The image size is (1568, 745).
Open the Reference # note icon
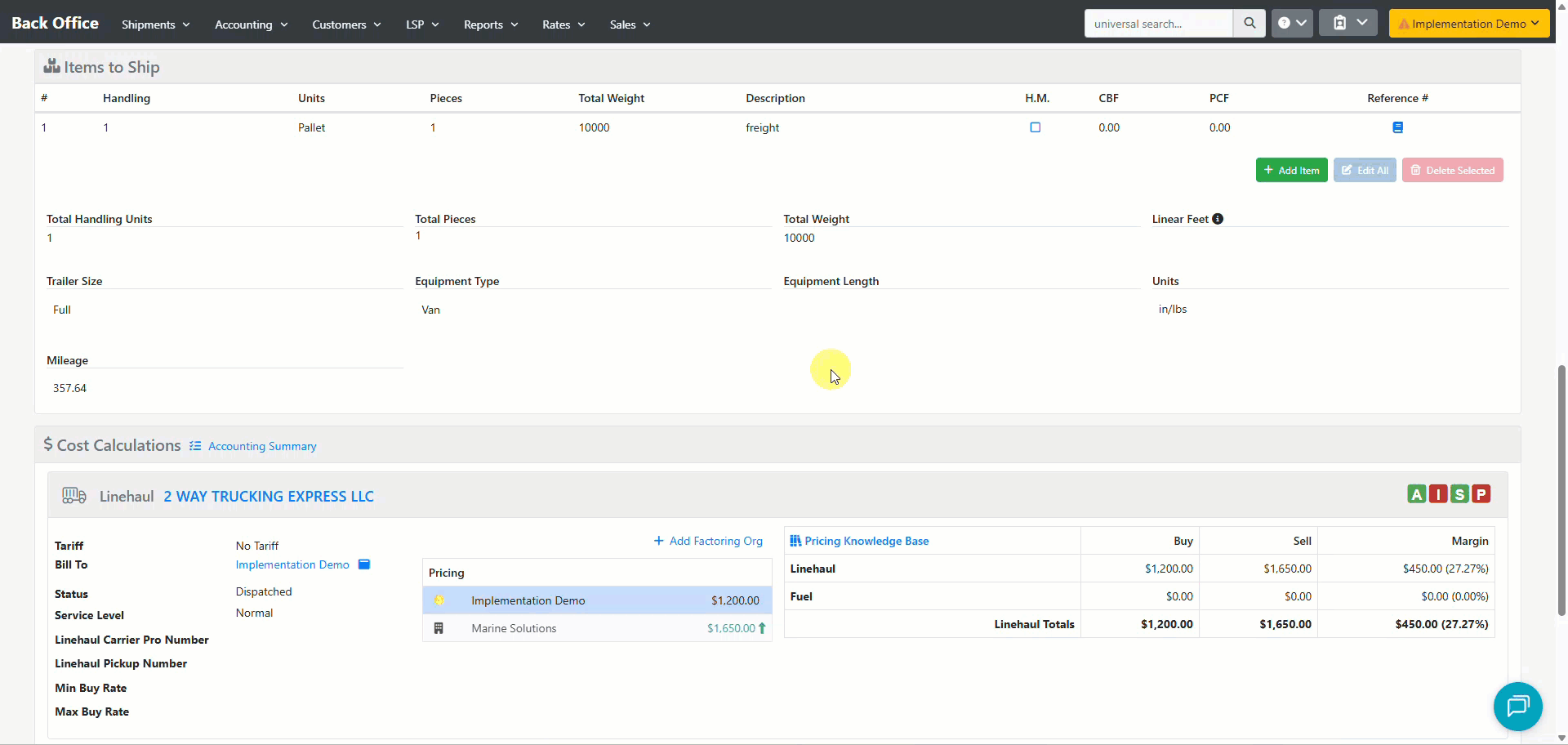click(x=1397, y=127)
